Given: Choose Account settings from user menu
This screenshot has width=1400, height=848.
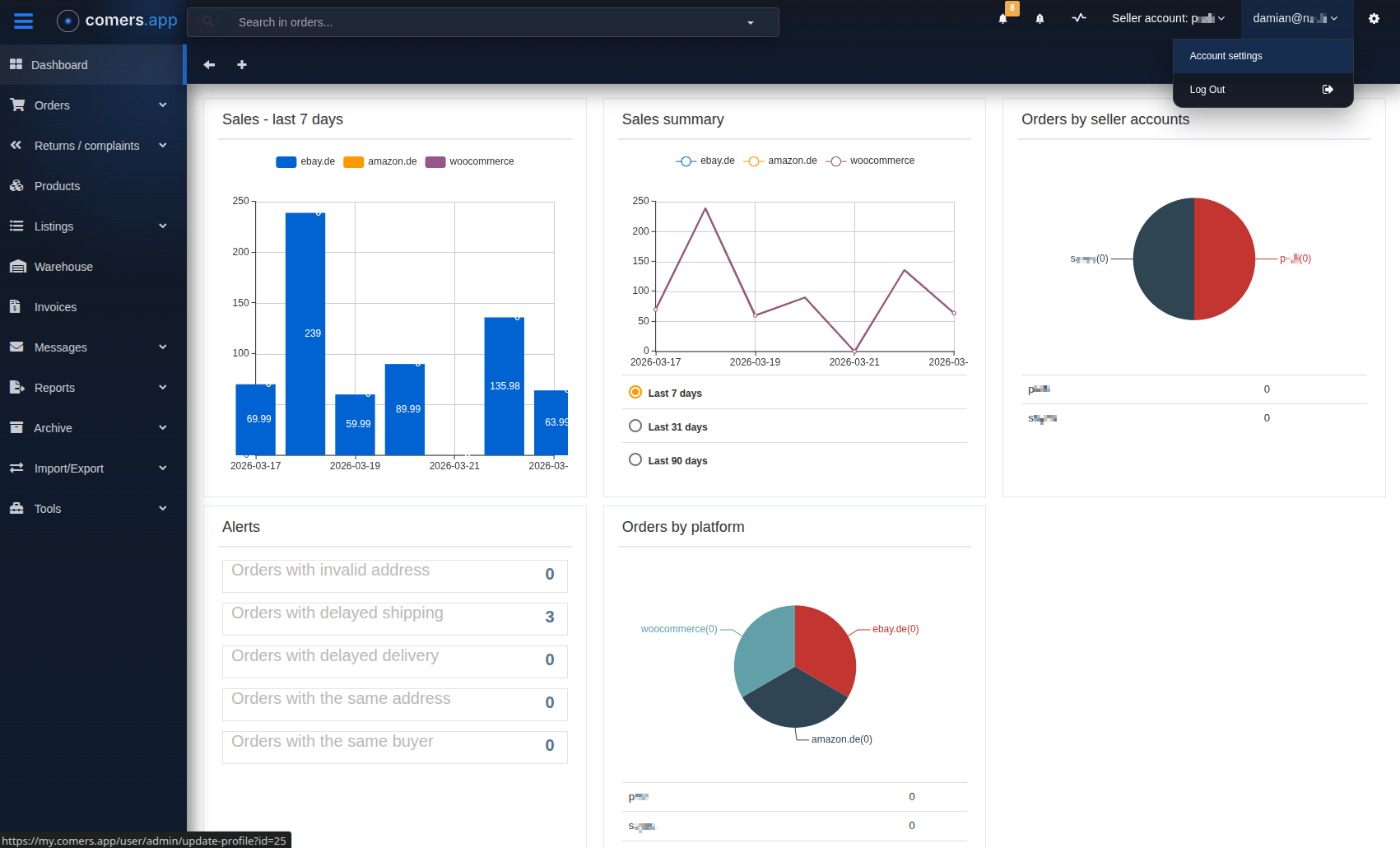Looking at the screenshot, I should [x=1226, y=56].
